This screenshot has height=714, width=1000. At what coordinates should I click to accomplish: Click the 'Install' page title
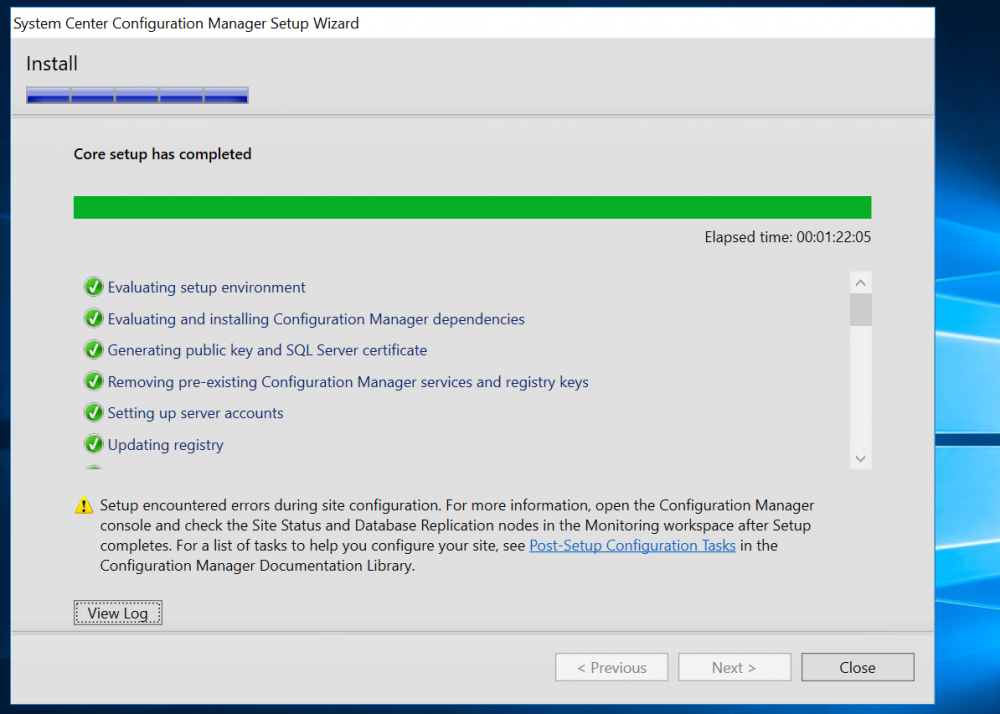[52, 64]
